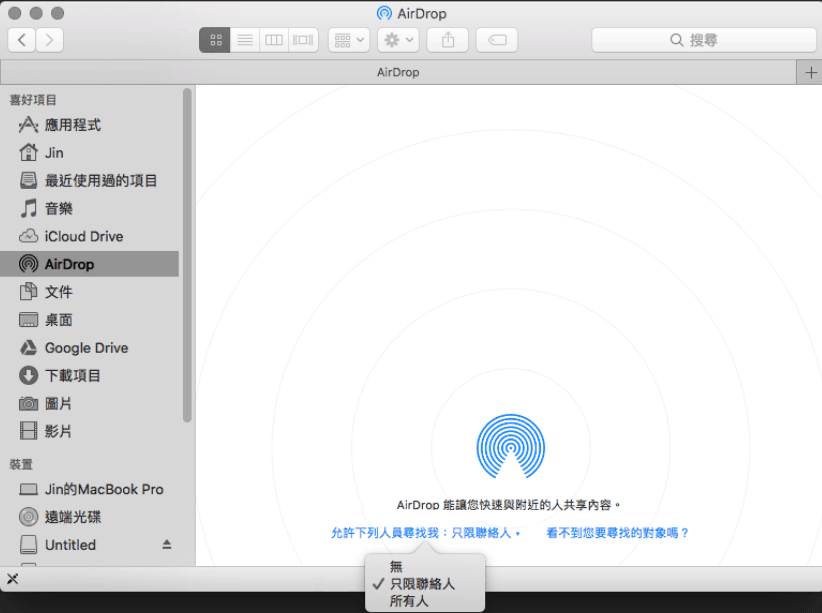Switch to icon view in toolbar

[x=215, y=40]
